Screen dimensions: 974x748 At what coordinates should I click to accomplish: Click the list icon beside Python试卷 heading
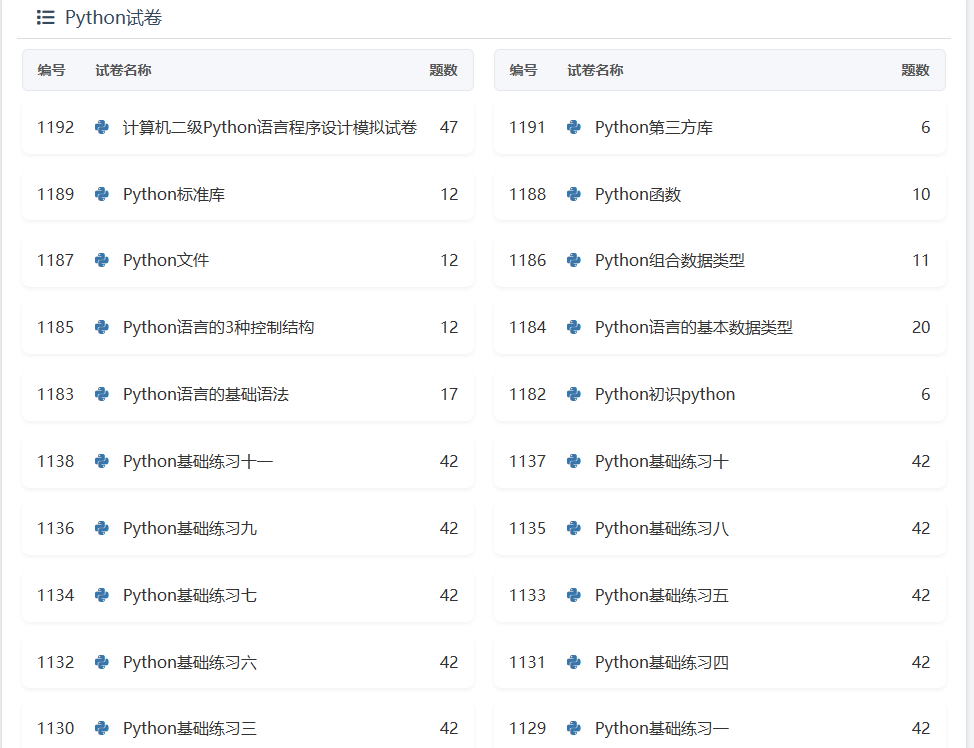pyautogui.click(x=45, y=17)
